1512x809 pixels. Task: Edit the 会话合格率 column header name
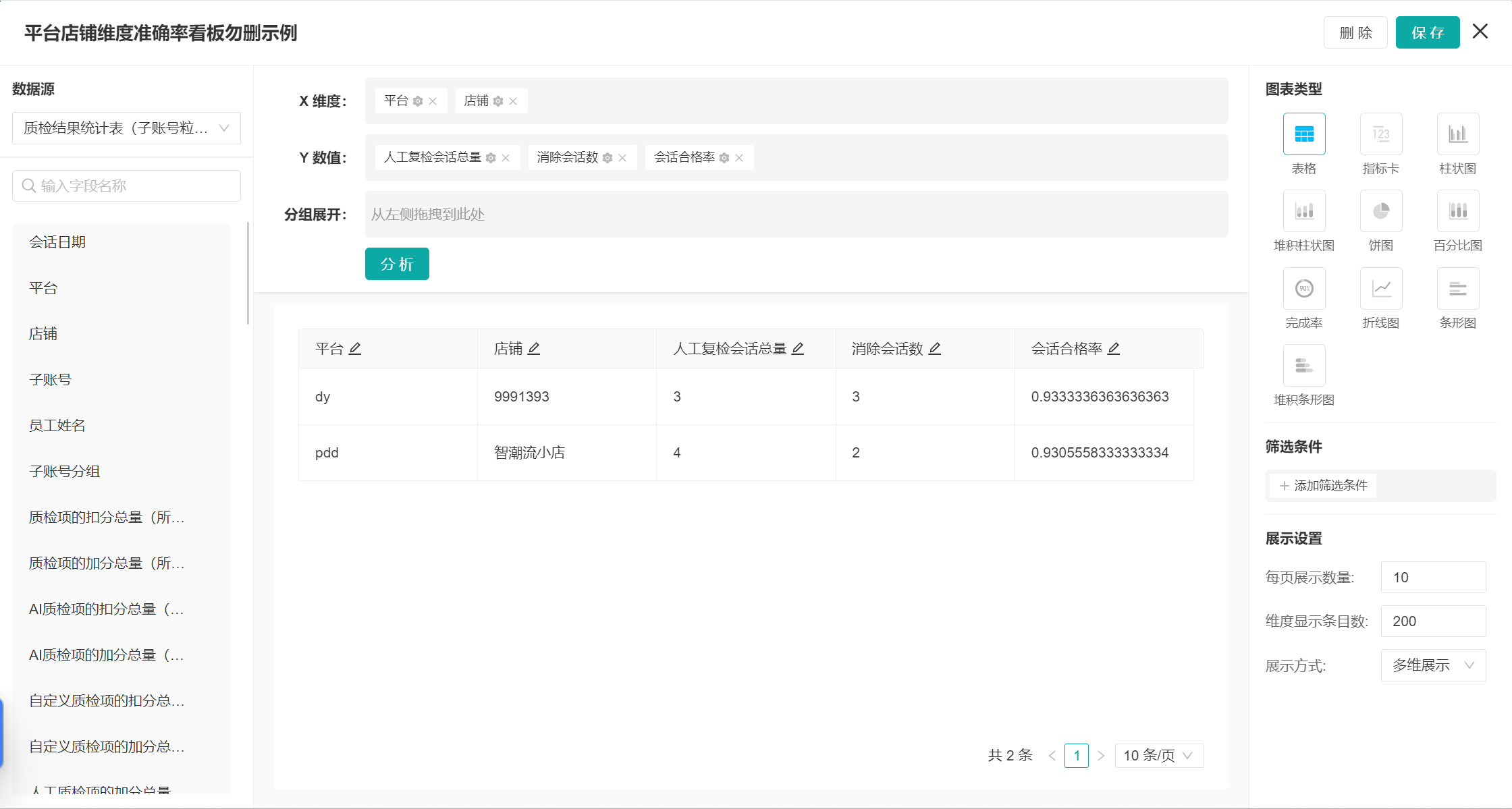[x=1114, y=348]
